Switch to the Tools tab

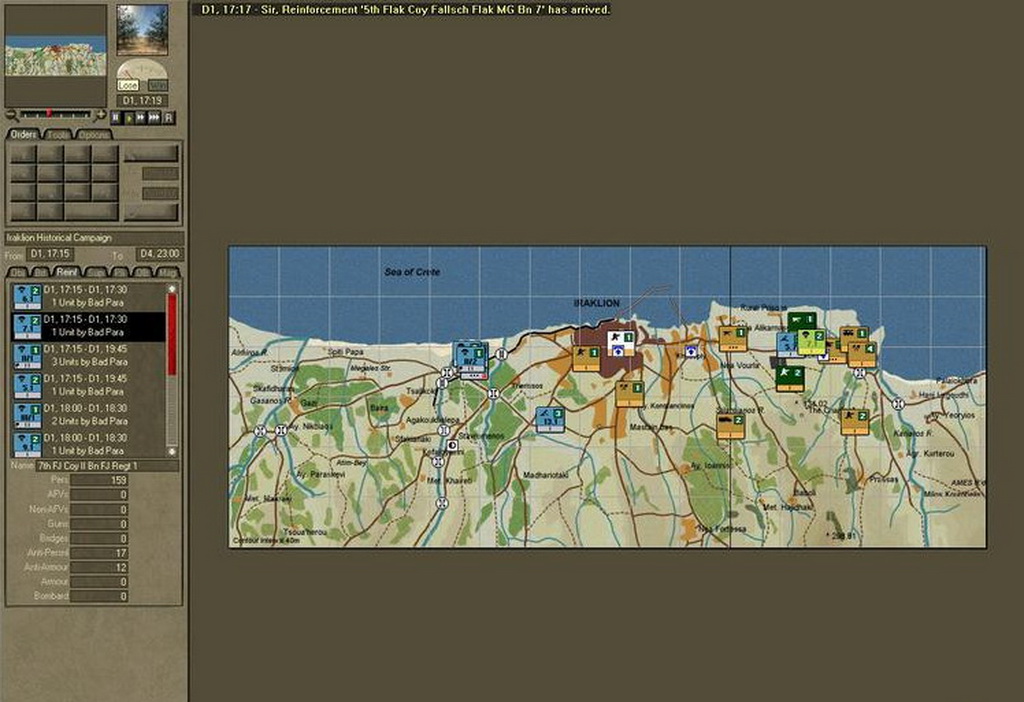point(58,134)
